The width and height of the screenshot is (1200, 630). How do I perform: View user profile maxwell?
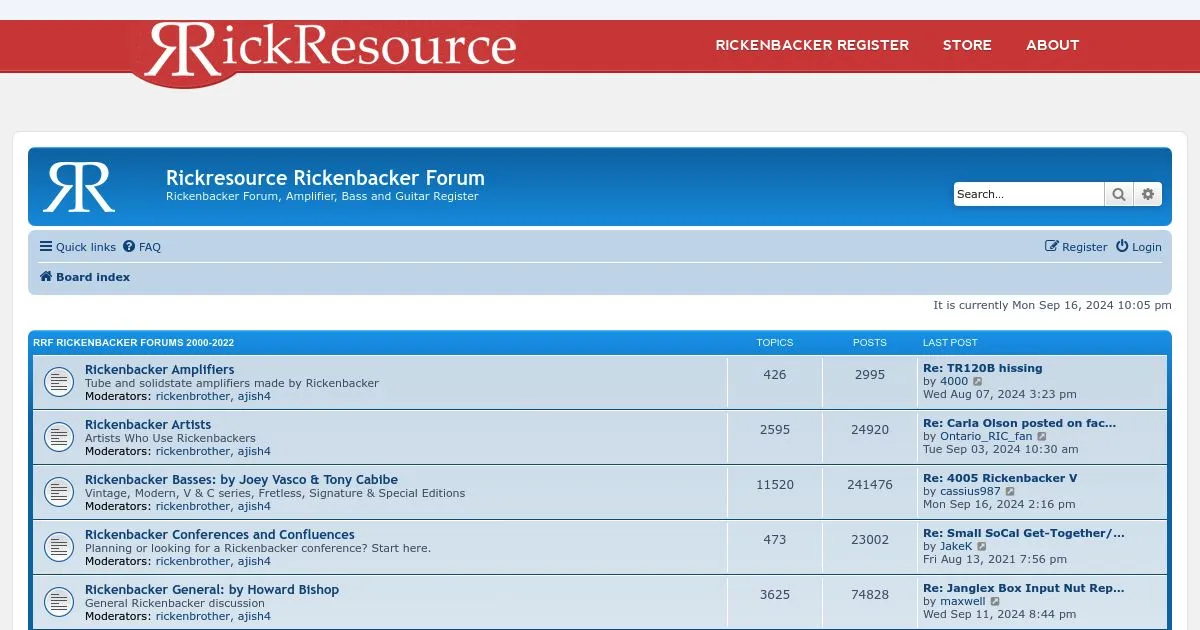click(x=963, y=601)
